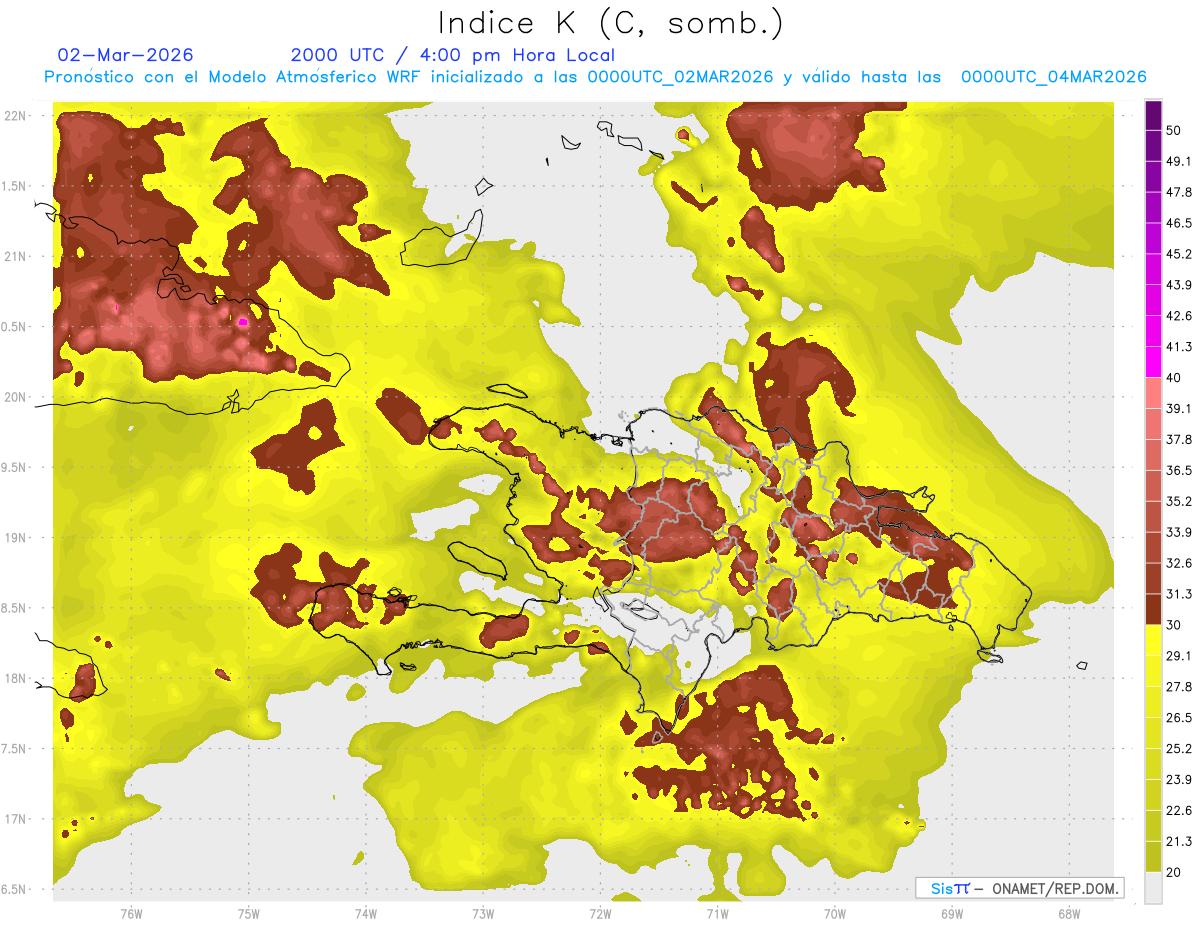
Task: Select the purple swatch between 46.5 and 47.8
Action: [x=1153, y=208]
